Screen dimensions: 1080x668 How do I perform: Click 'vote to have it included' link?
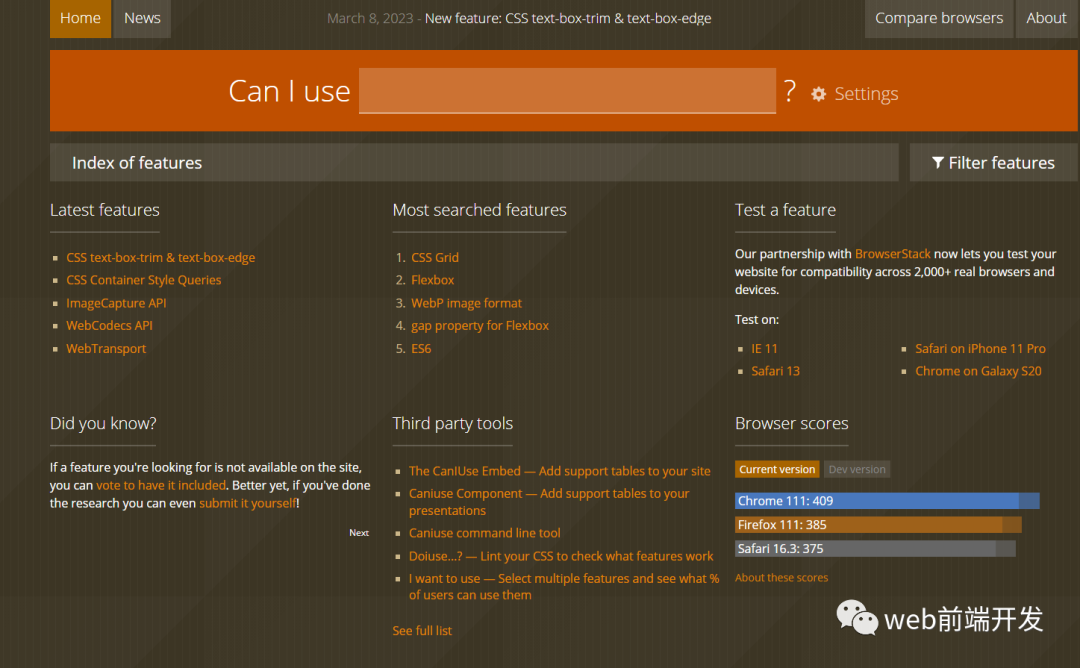pos(160,486)
